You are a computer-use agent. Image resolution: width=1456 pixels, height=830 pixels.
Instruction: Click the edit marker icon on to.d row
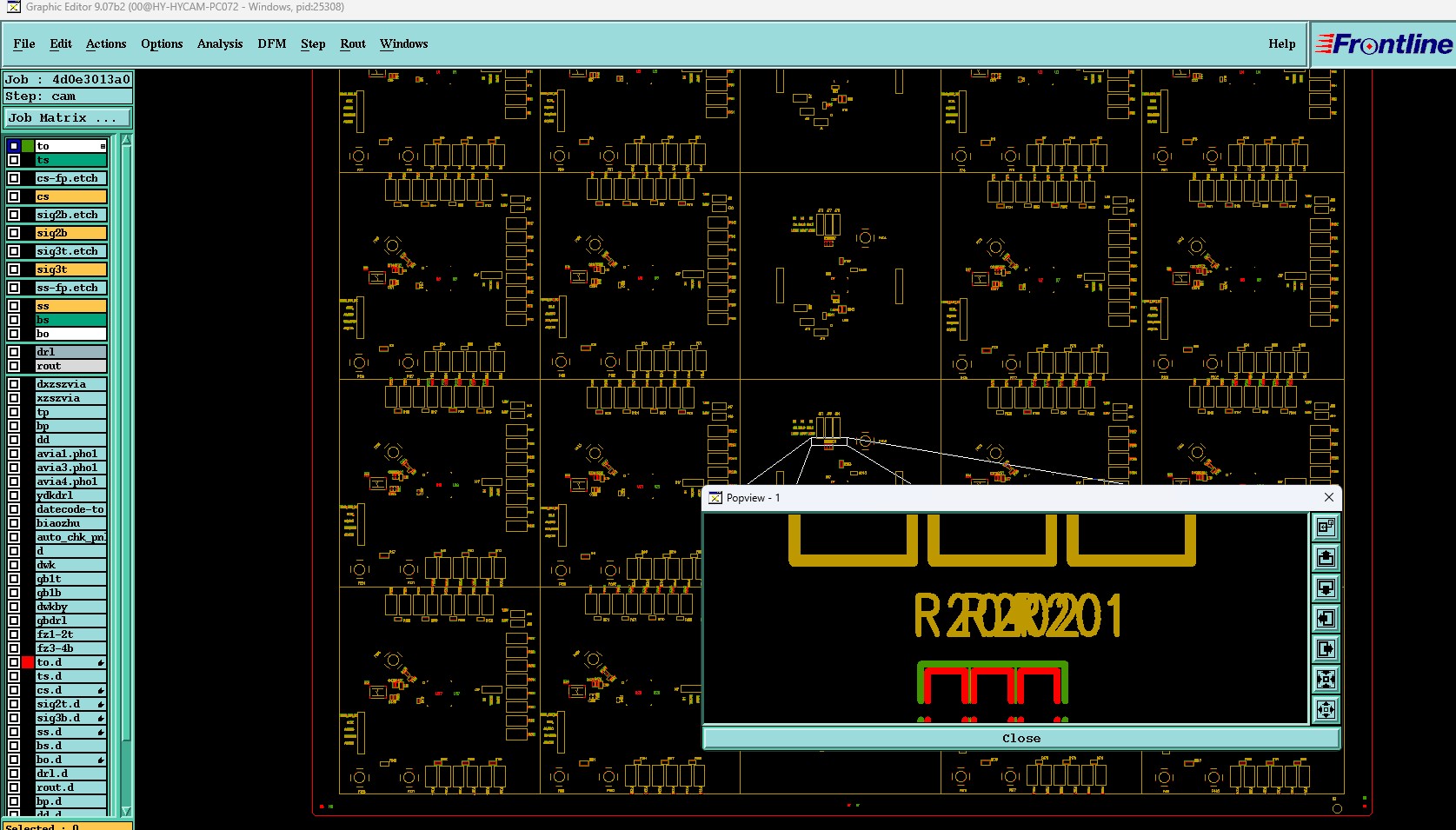101,663
